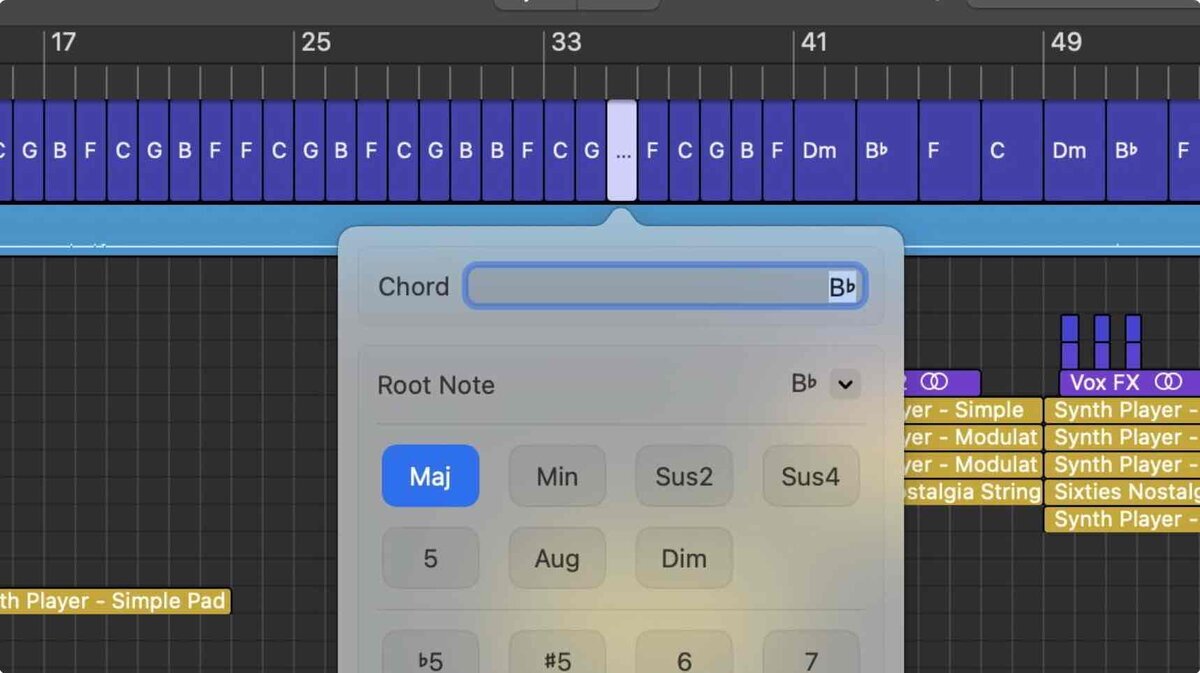Select the highlighted '...' chord region
1200x673 pixels.
pos(622,151)
